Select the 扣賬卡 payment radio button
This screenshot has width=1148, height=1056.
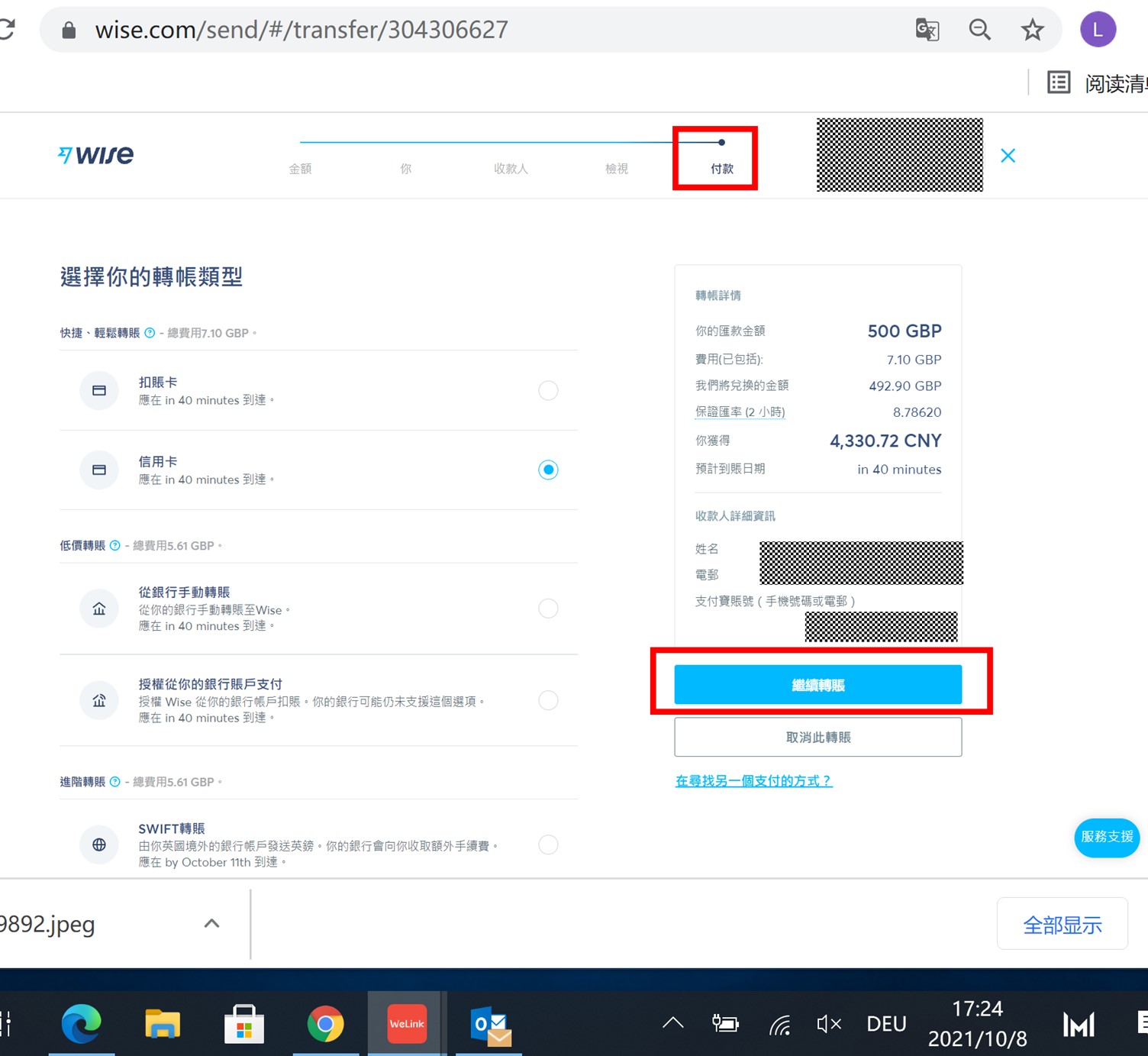click(x=548, y=390)
